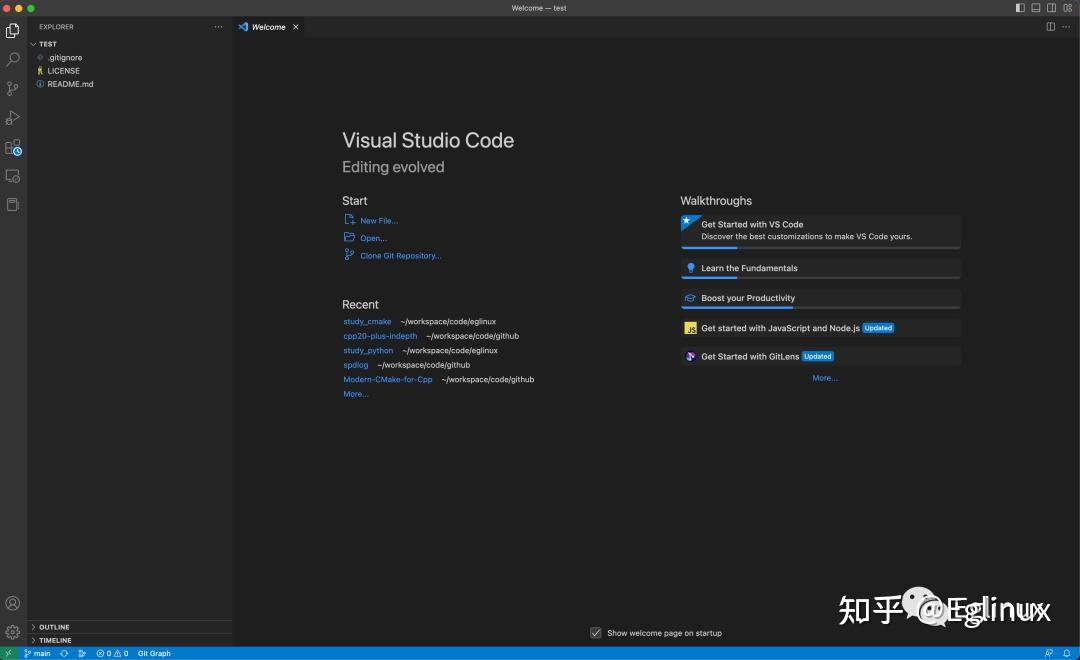Open customize layout icon in title bar
This screenshot has width=1080, height=660.
1068,8
